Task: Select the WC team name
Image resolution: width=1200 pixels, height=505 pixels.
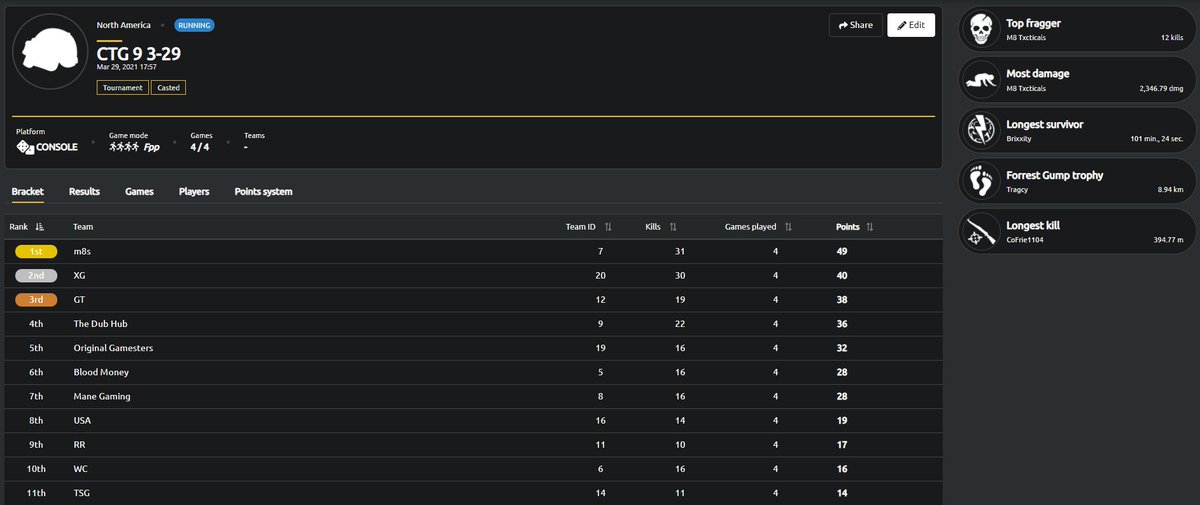Action: pyautogui.click(x=81, y=468)
